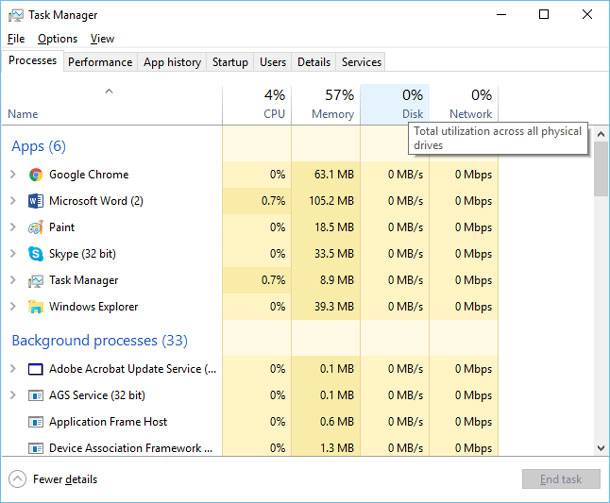
Task: Click the Fewer details link
Action: 65,479
